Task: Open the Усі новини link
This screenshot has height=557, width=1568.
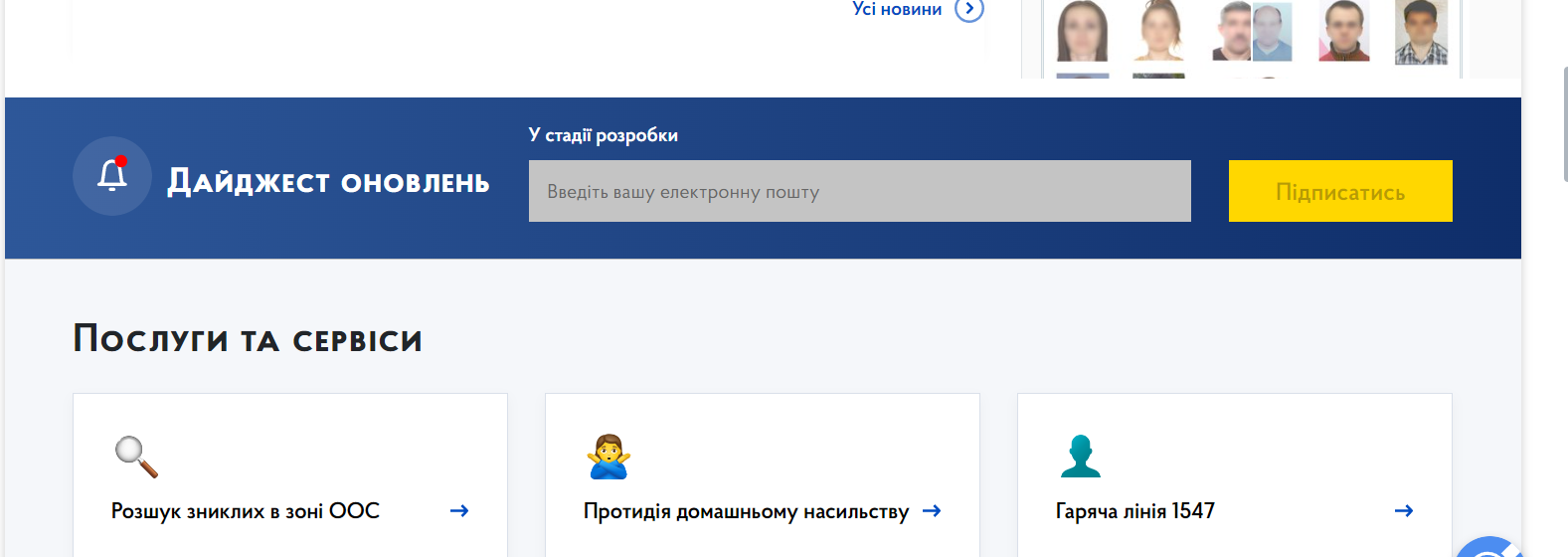Action: pos(897,9)
